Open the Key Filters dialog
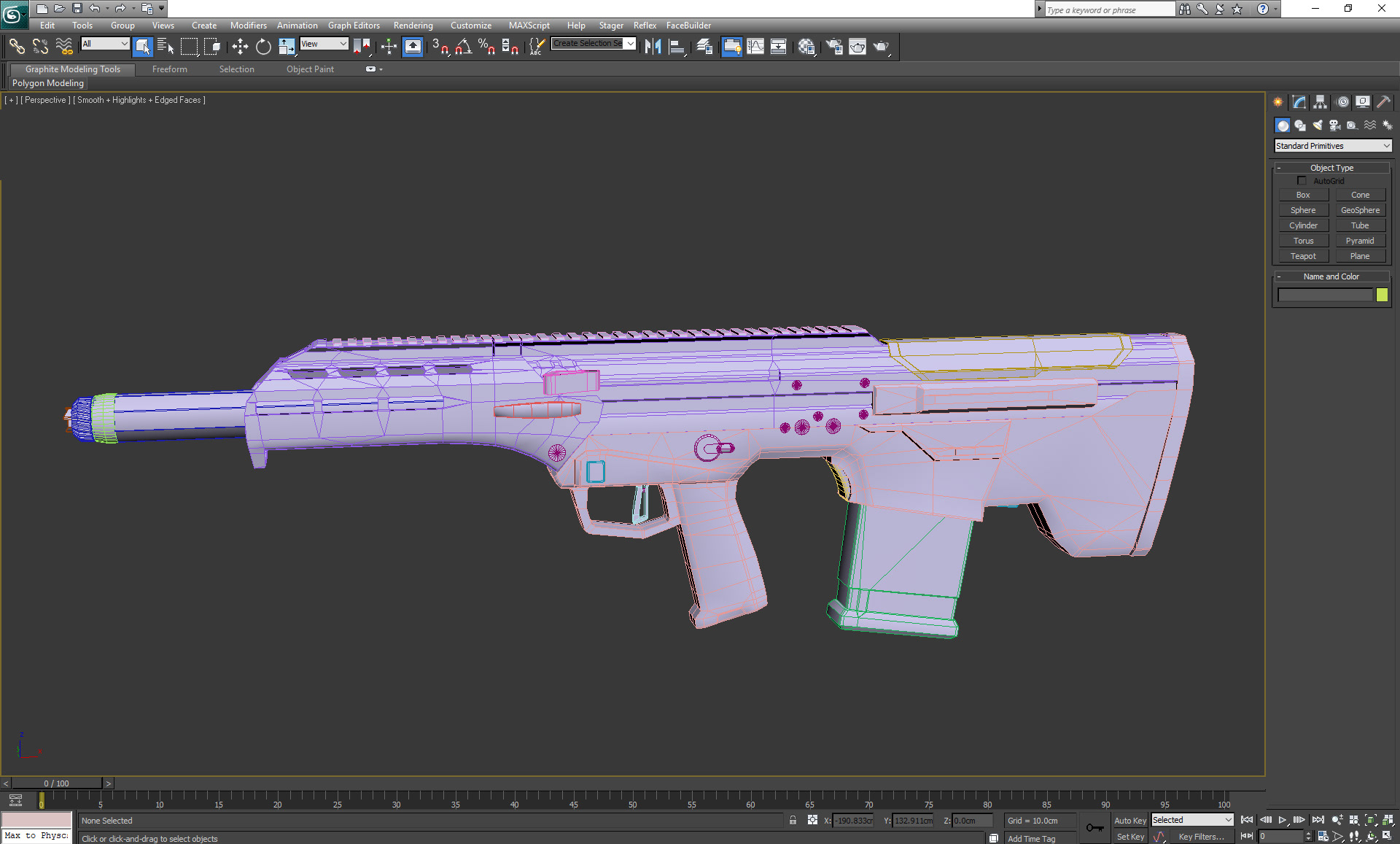This screenshot has height=844, width=1400. click(1203, 836)
